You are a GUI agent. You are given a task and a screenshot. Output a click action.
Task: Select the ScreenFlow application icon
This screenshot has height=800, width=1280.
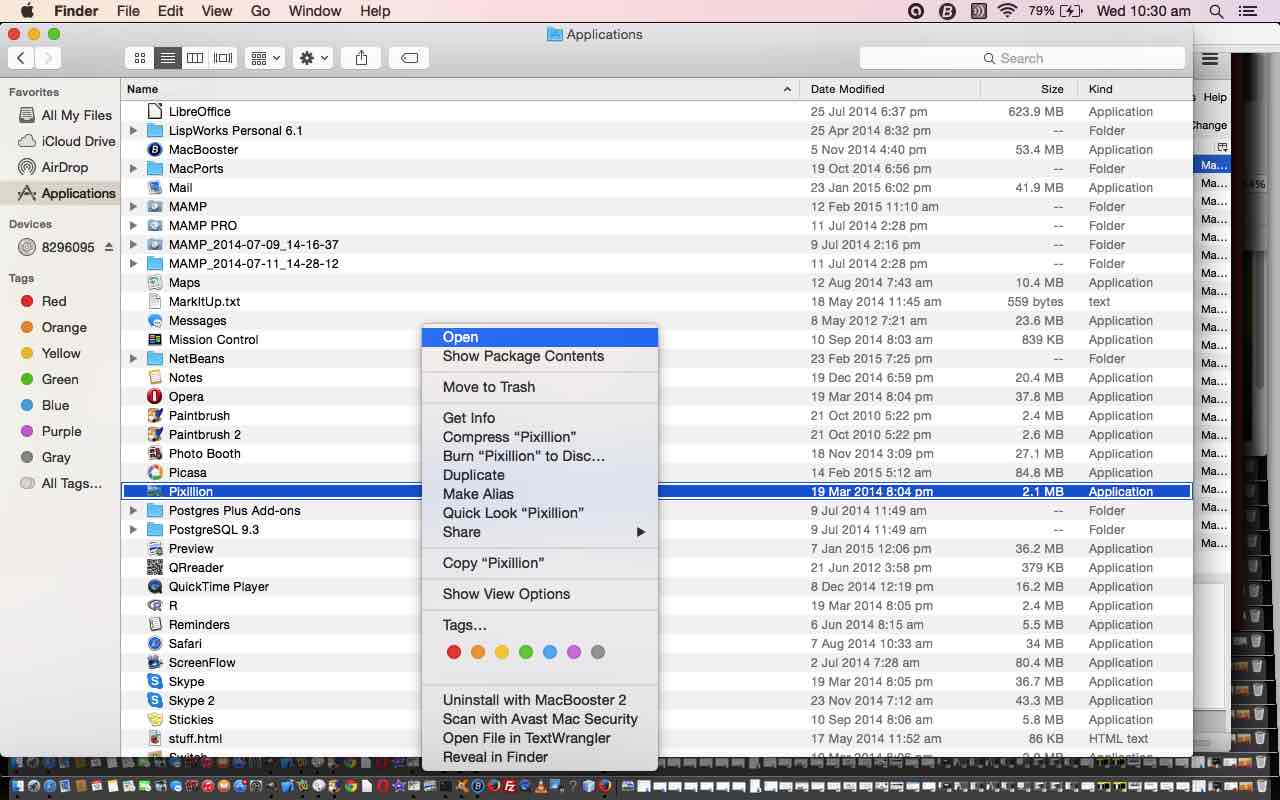click(155, 662)
